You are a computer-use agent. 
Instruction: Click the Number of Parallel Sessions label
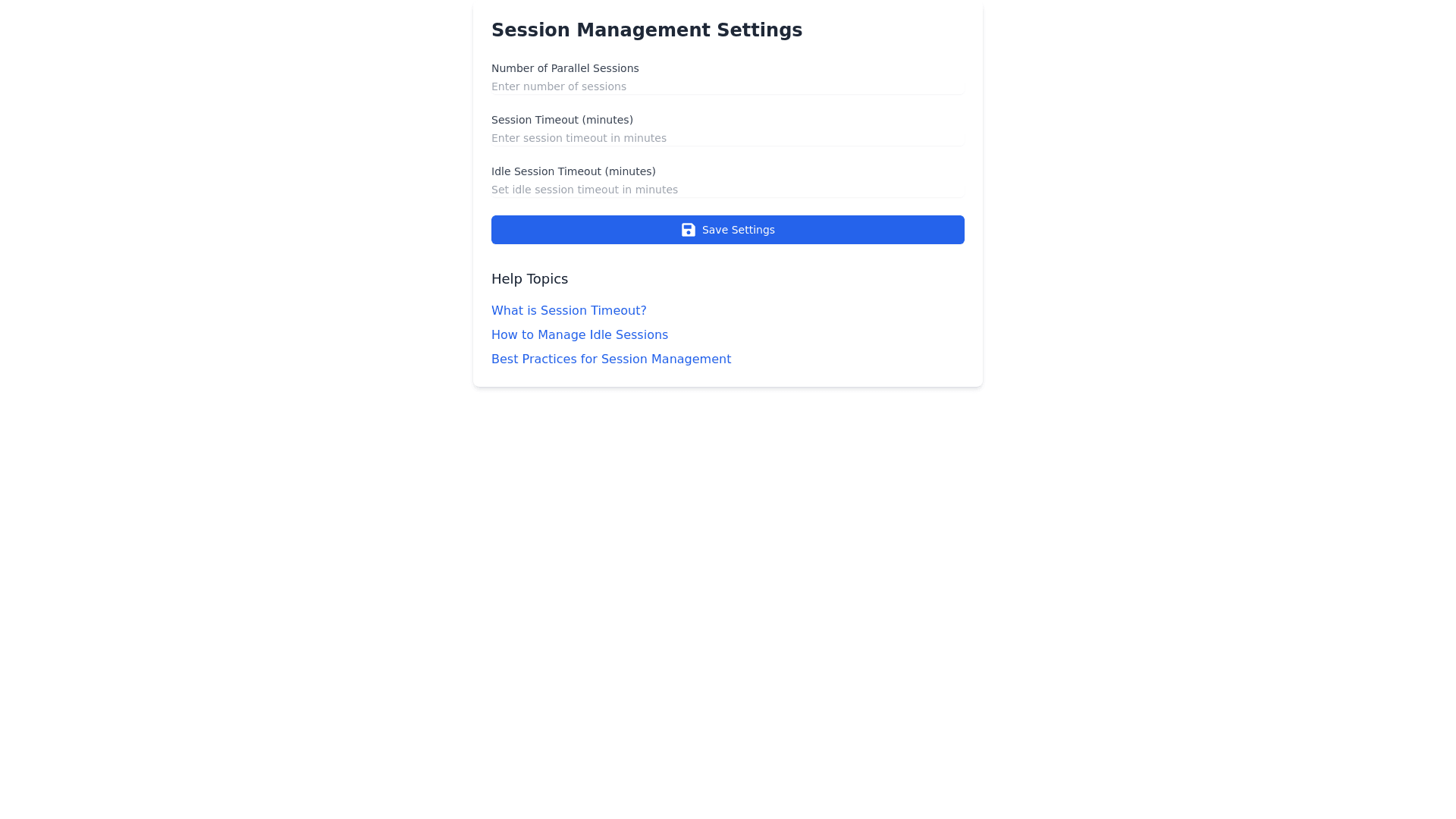click(x=565, y=68)
